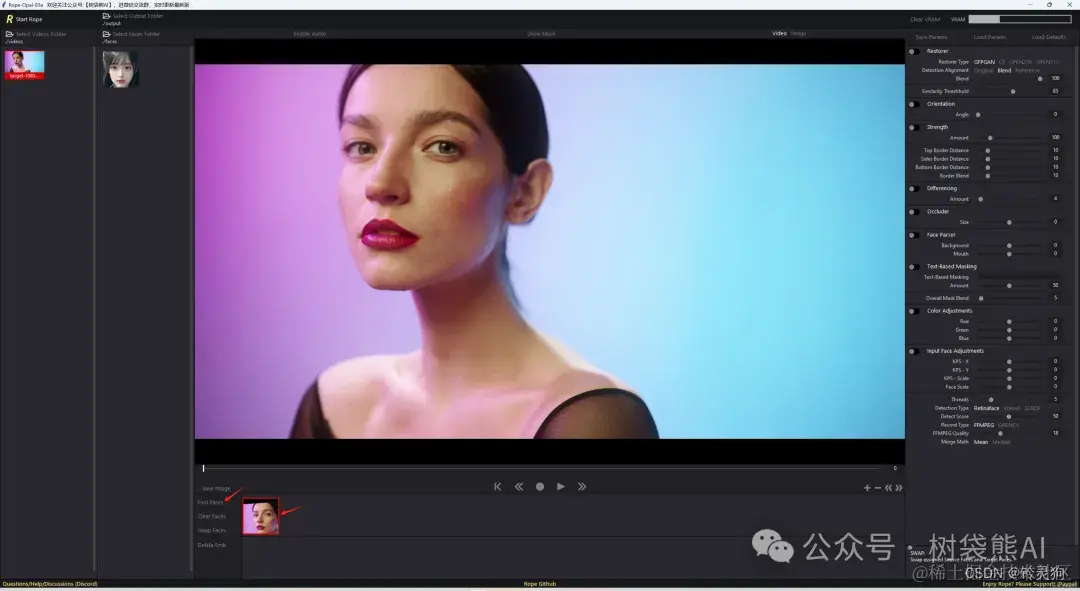Image resolution: width=1080 pixels, height=591 pixels.
Task: Toggle the Face Parser switch
Action: [x=913, y=236]
